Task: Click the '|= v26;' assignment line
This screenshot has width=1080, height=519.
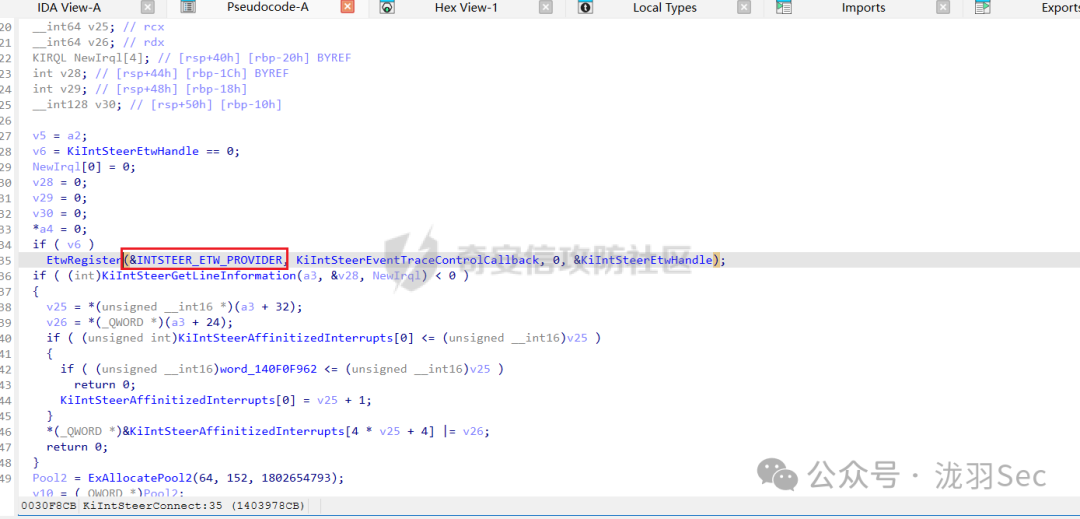Action: 268,431
